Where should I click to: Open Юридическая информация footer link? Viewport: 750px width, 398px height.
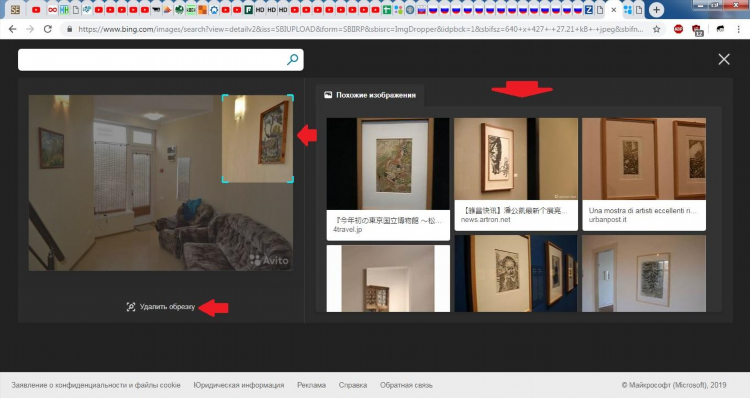(x=239, y=385)
